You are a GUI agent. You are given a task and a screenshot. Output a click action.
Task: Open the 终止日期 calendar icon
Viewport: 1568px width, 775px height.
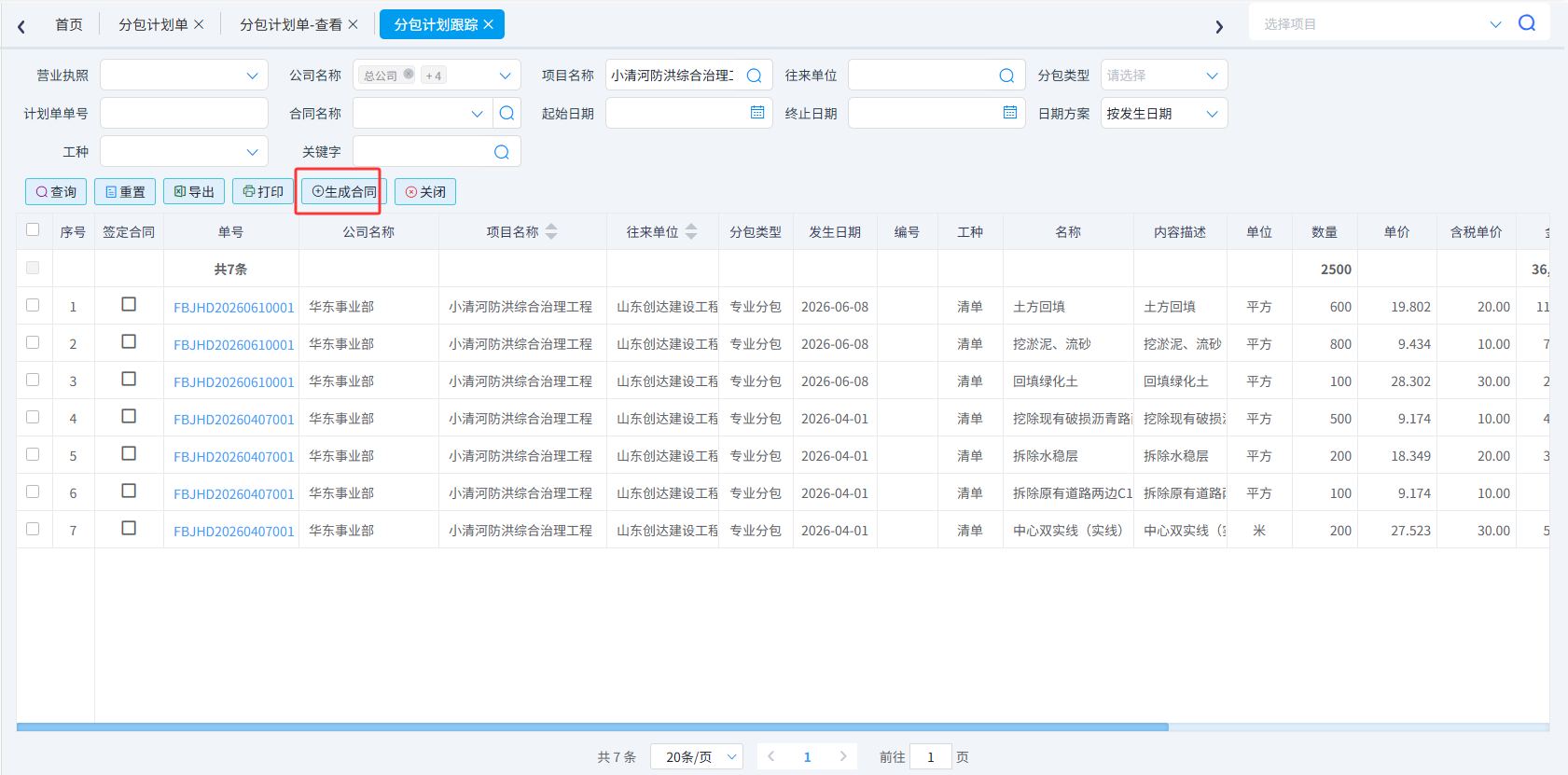1010,113
